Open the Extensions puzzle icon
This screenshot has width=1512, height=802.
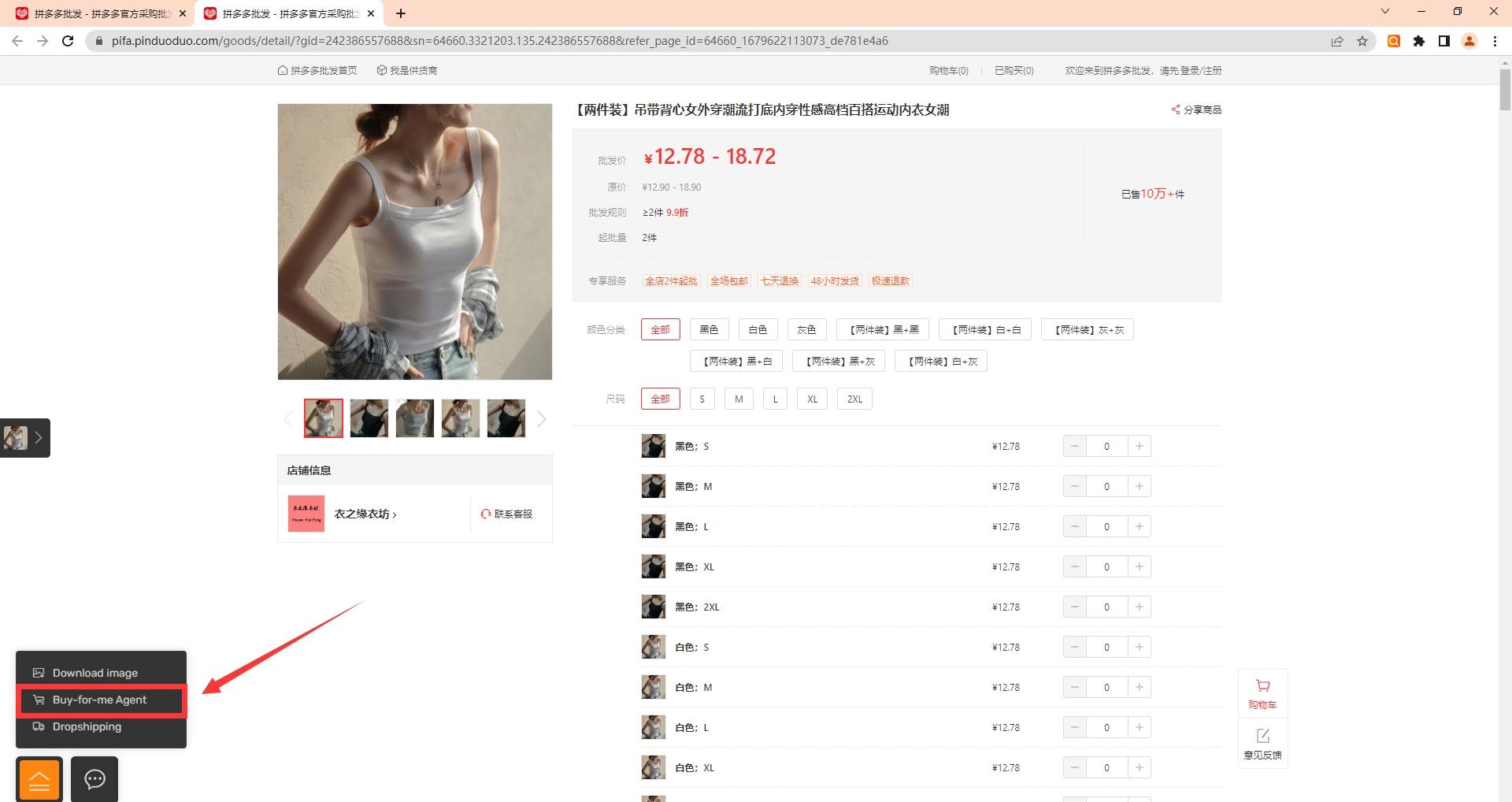coord(1419,41)
